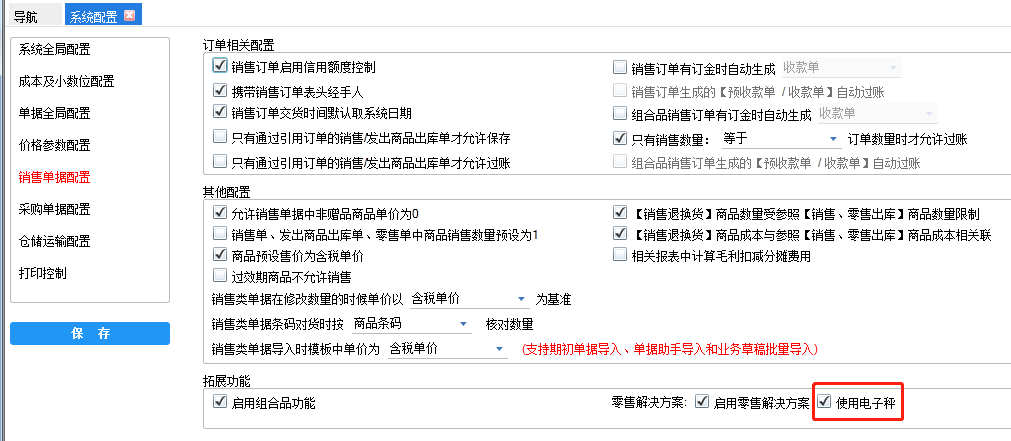
Task: Enable 过效期商品不允许销售 checkbox
Action: click(x=221, y=276)
